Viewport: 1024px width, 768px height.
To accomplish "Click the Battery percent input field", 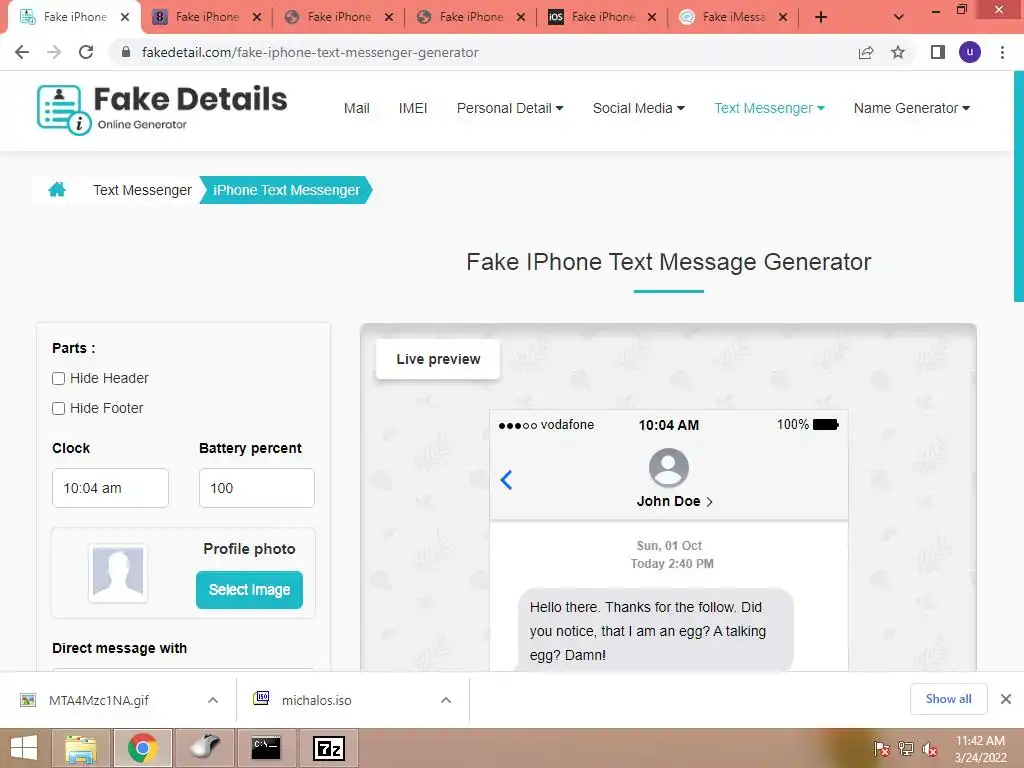I will (257, 488).
